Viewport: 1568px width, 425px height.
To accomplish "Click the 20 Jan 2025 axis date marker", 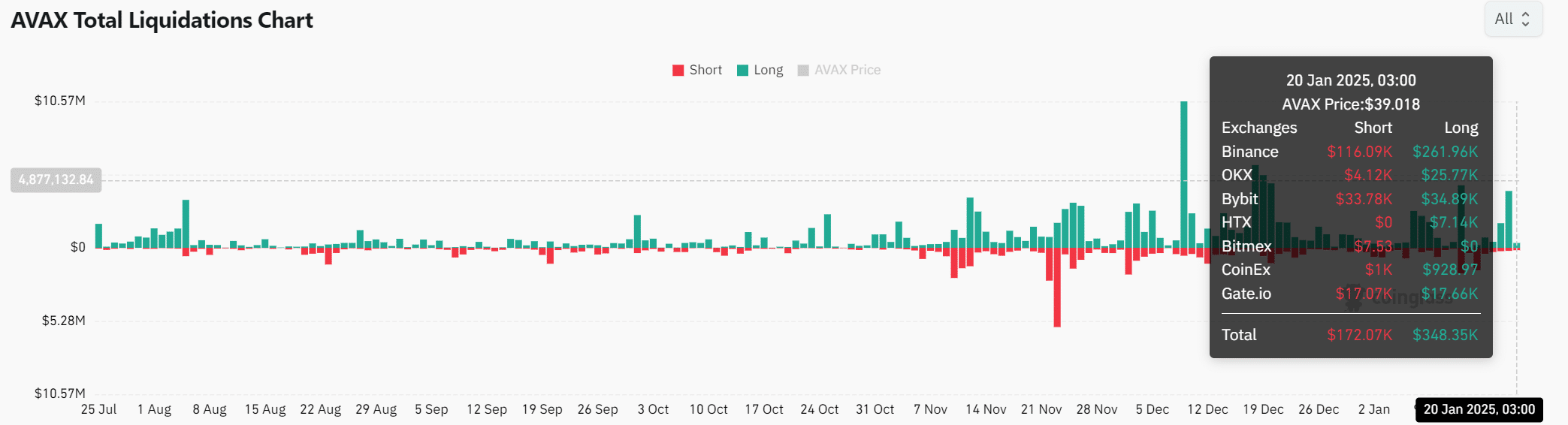I will click(1479, 409).
